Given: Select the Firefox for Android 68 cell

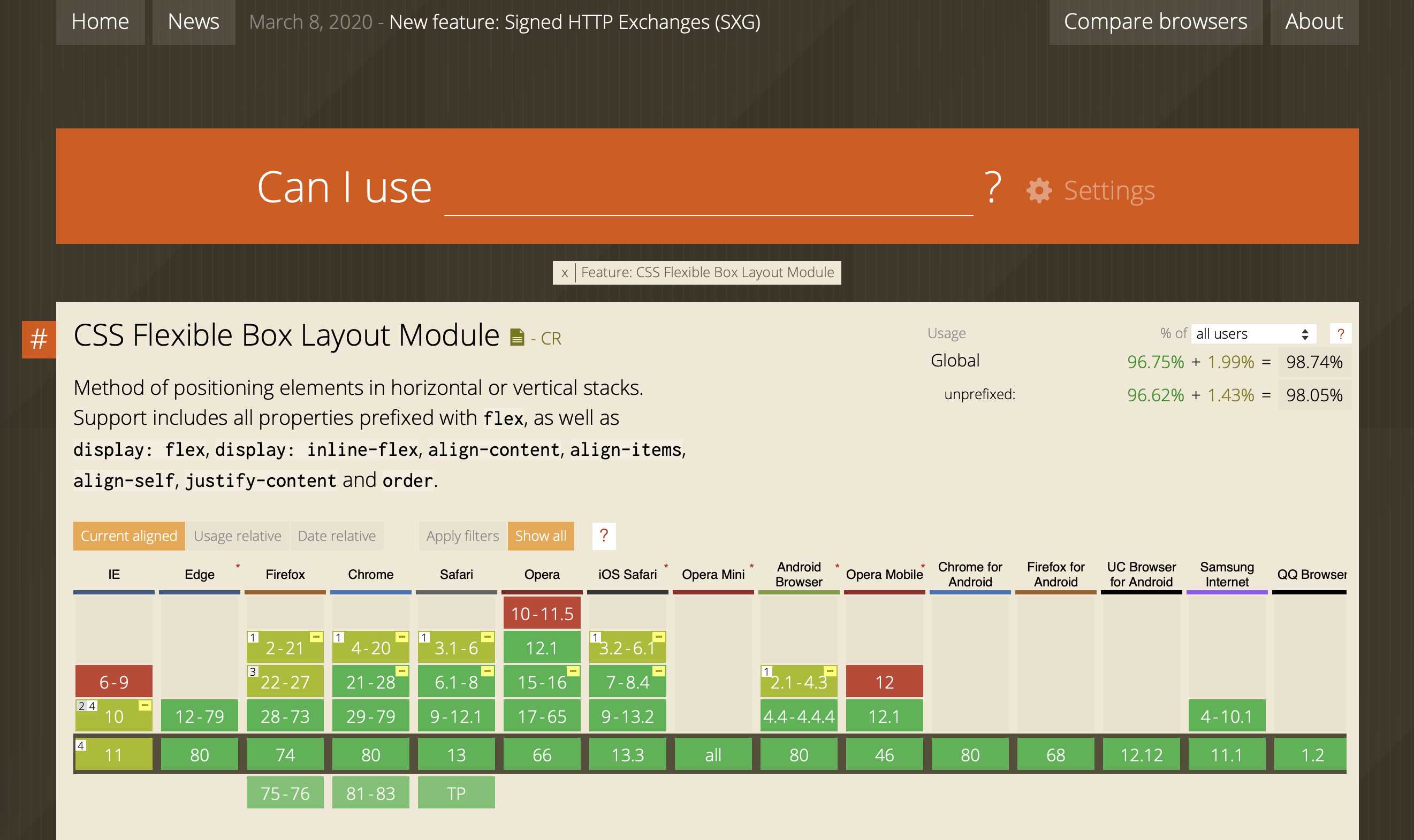Looking at the screenshot, I should [x=1056, y=754].
